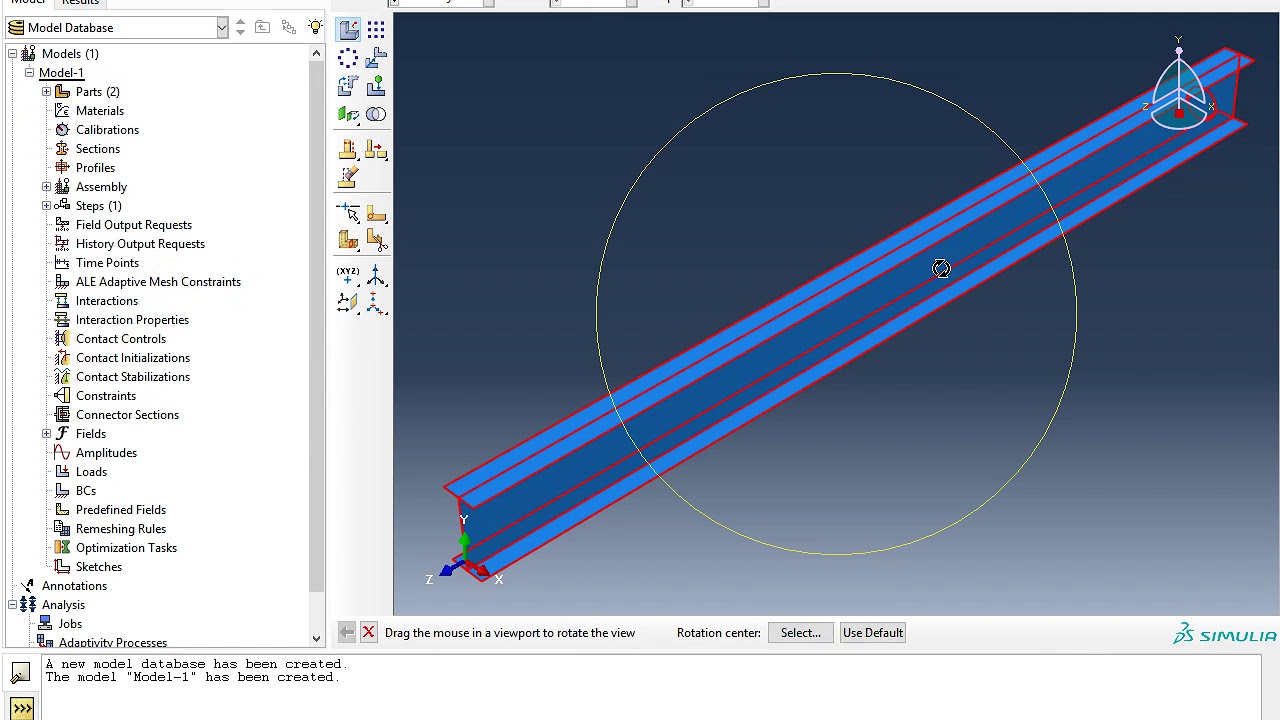Click the partition cell tool icon
1280x720 pixels.
point(348,240)
